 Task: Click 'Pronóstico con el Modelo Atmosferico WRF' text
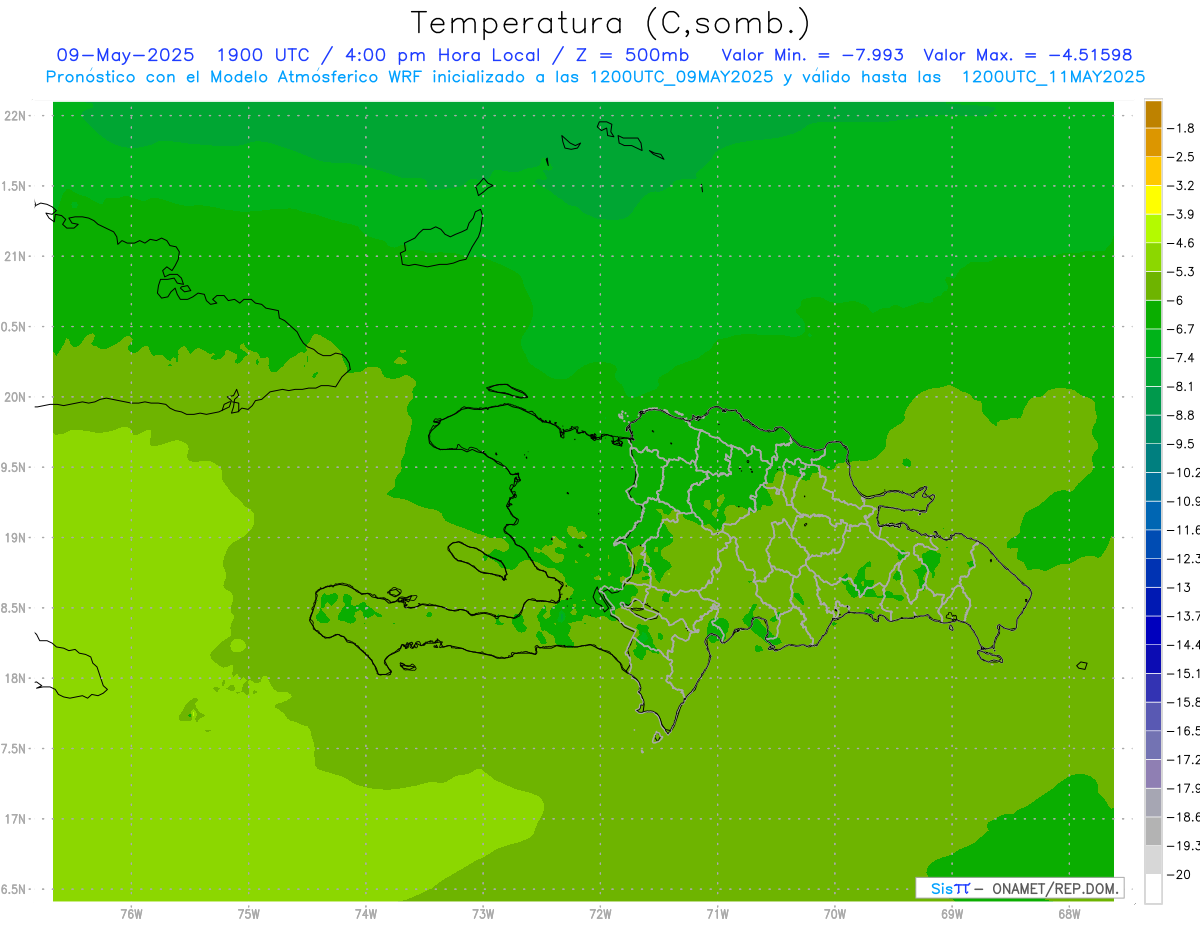click(x=235, y=76)
